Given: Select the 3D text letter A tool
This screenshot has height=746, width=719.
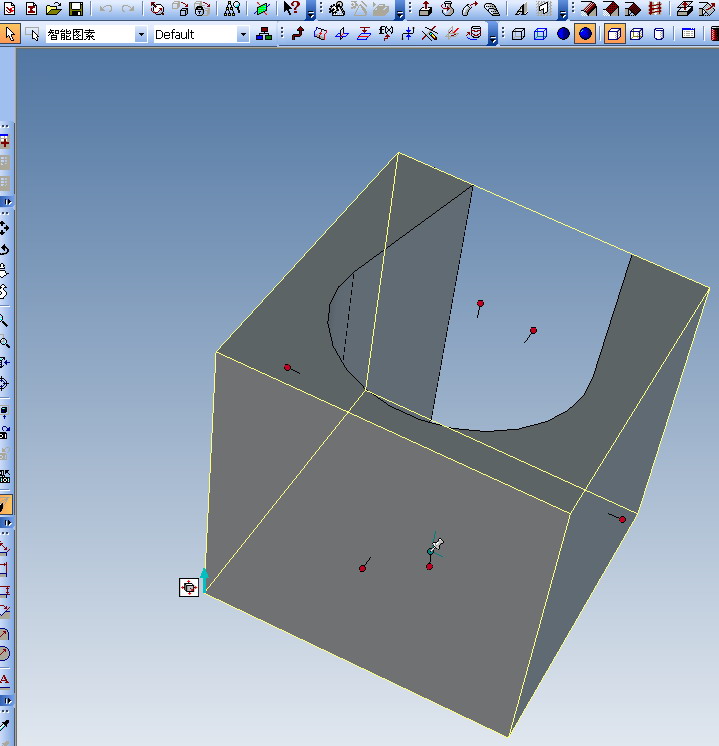Looking at the screenshot, I should point(522,9).
